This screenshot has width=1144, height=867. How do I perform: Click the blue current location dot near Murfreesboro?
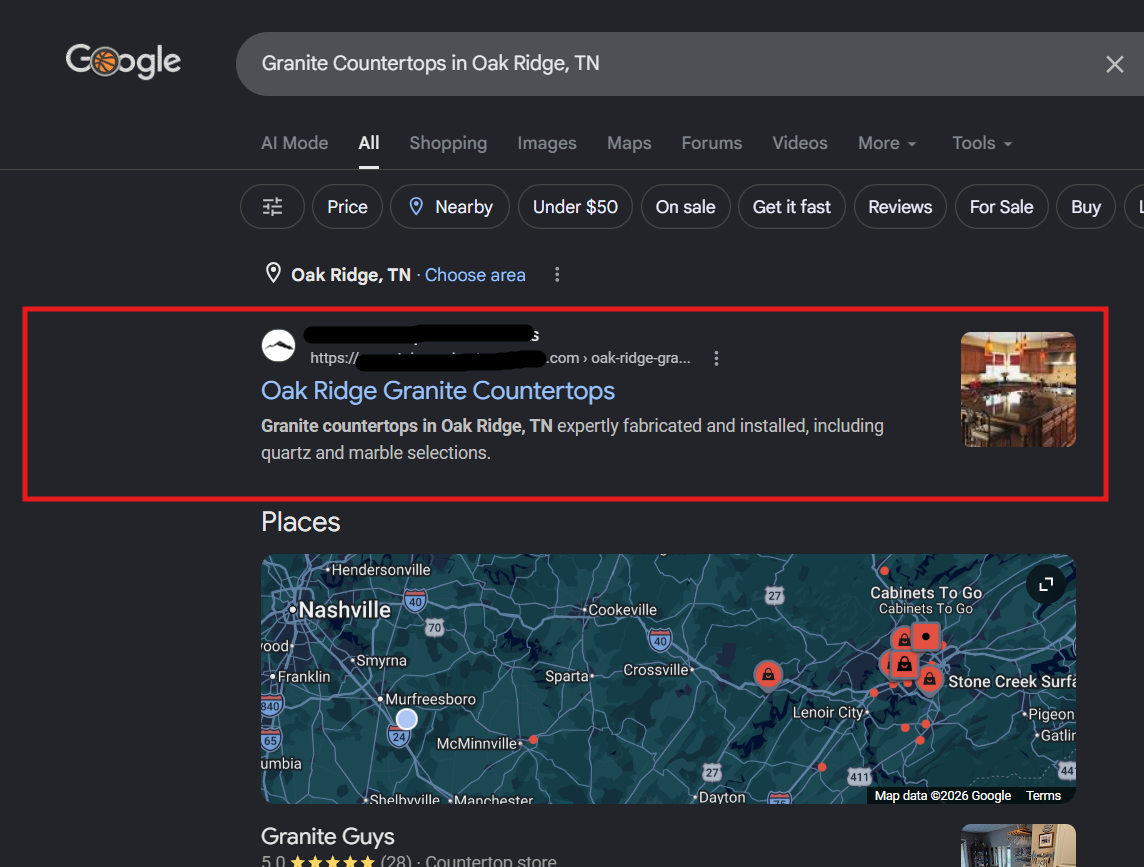click(406, 720)
